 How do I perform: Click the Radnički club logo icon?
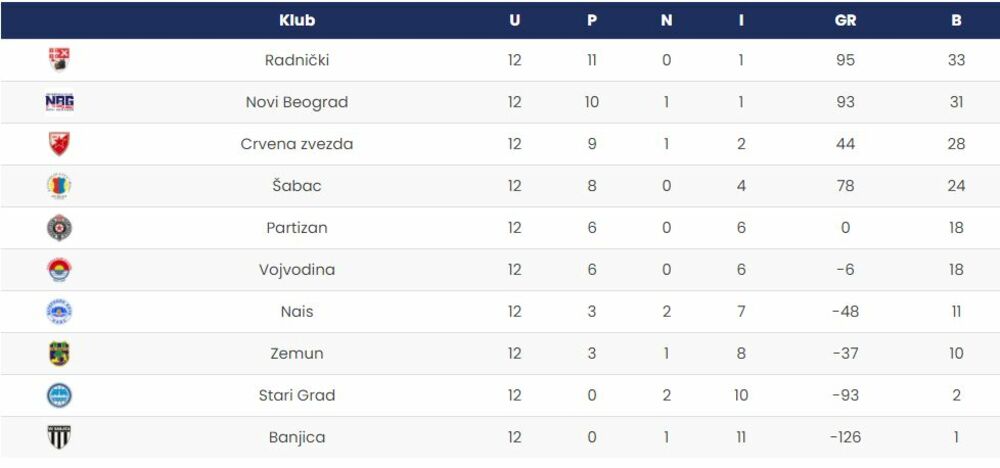point(60,60)
